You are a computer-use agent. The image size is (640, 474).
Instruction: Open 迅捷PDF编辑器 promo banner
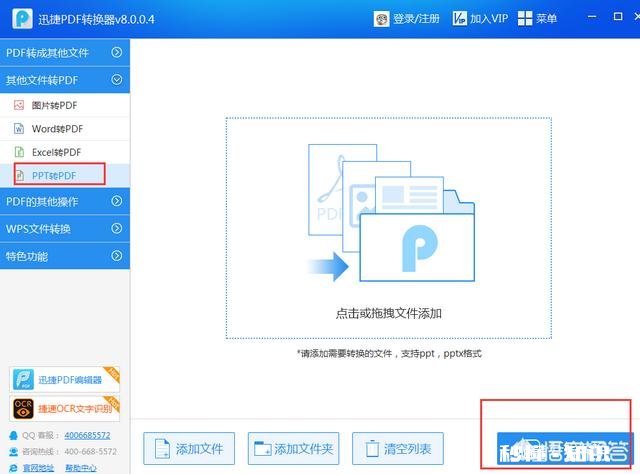tap(64, 379)
